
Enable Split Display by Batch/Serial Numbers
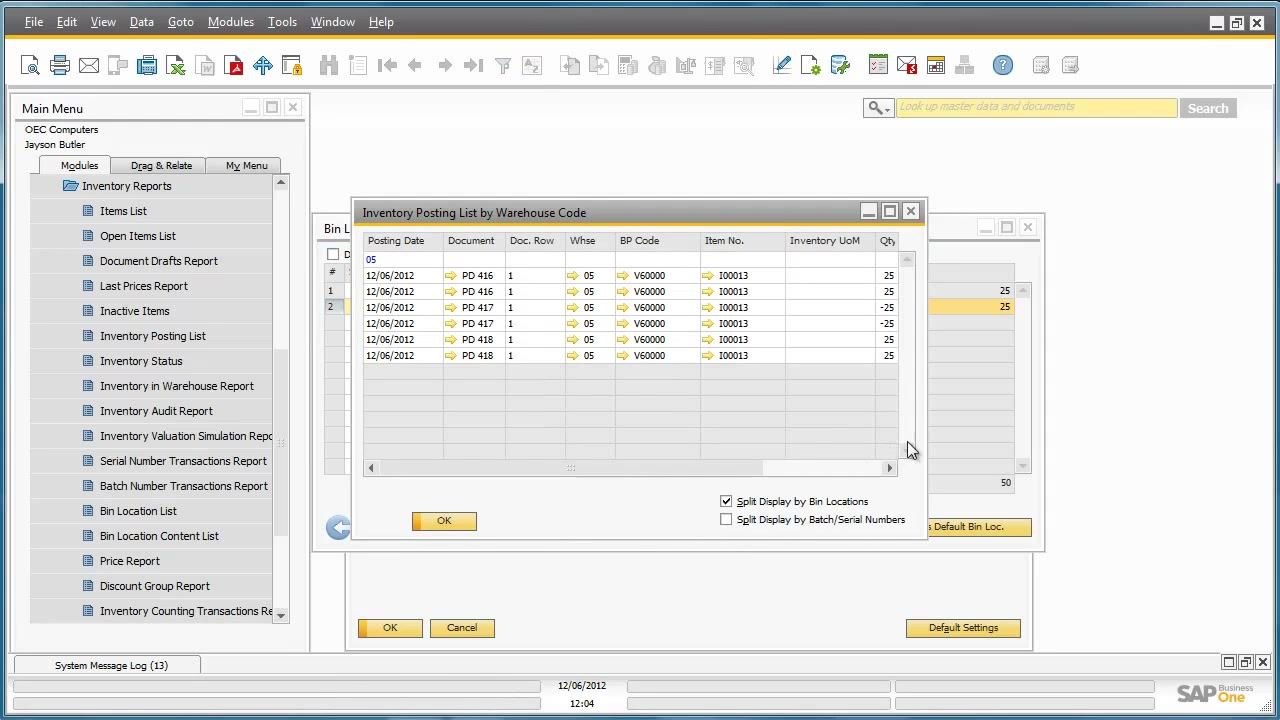[x=726, y=519]
